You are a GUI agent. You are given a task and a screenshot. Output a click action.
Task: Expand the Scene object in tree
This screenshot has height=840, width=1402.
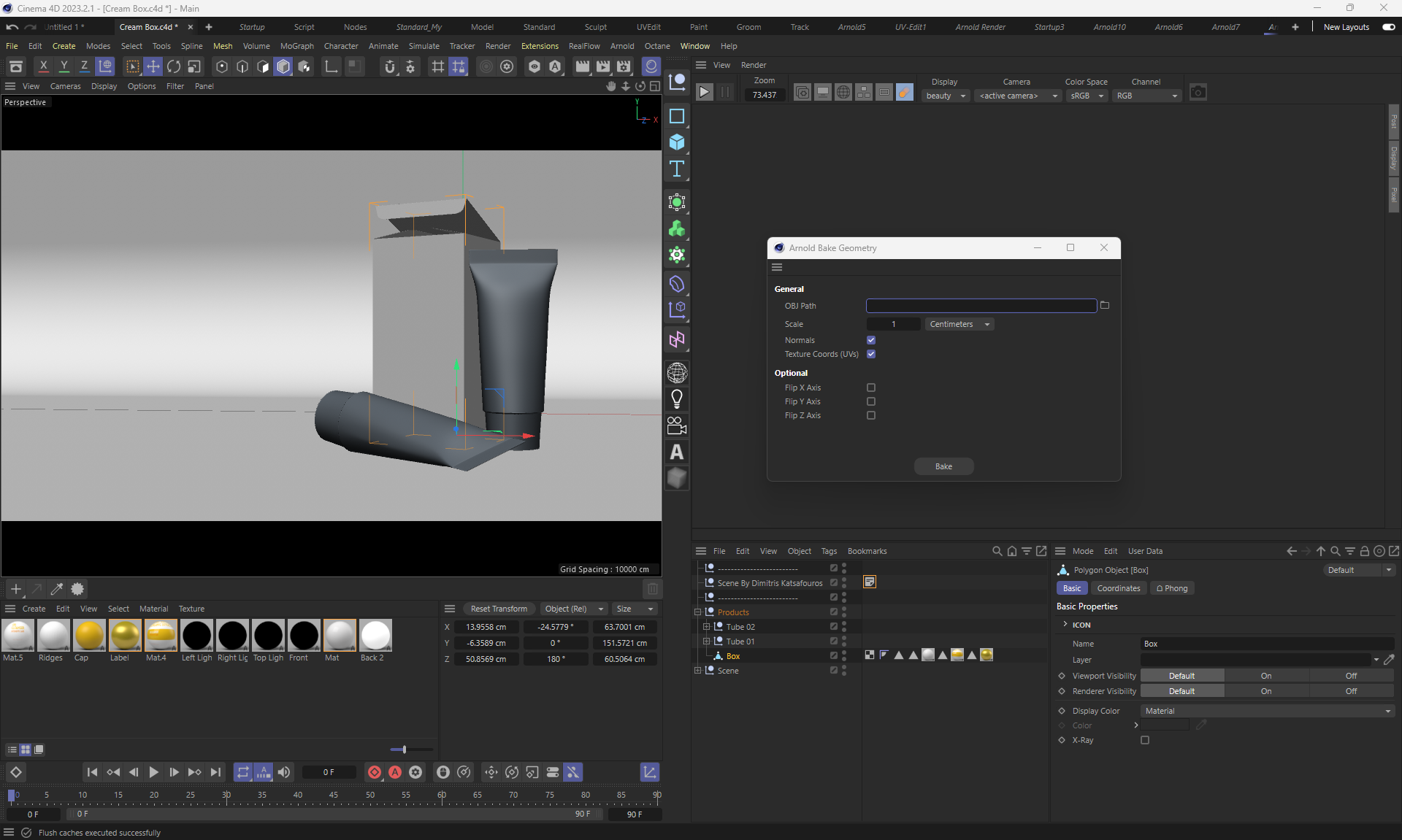click(x=697, y=671)
